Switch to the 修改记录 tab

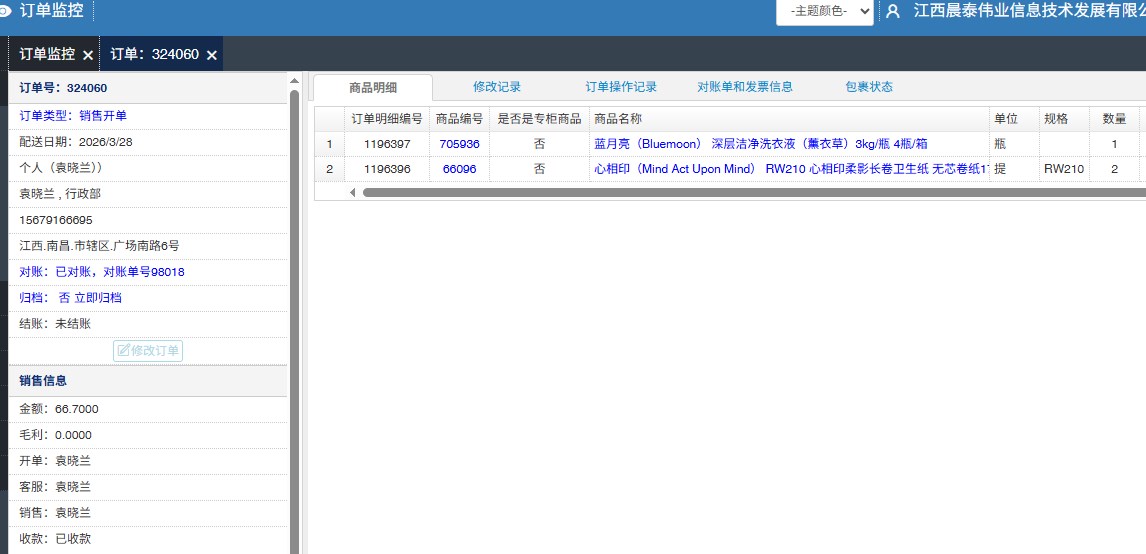coord(497,87)
